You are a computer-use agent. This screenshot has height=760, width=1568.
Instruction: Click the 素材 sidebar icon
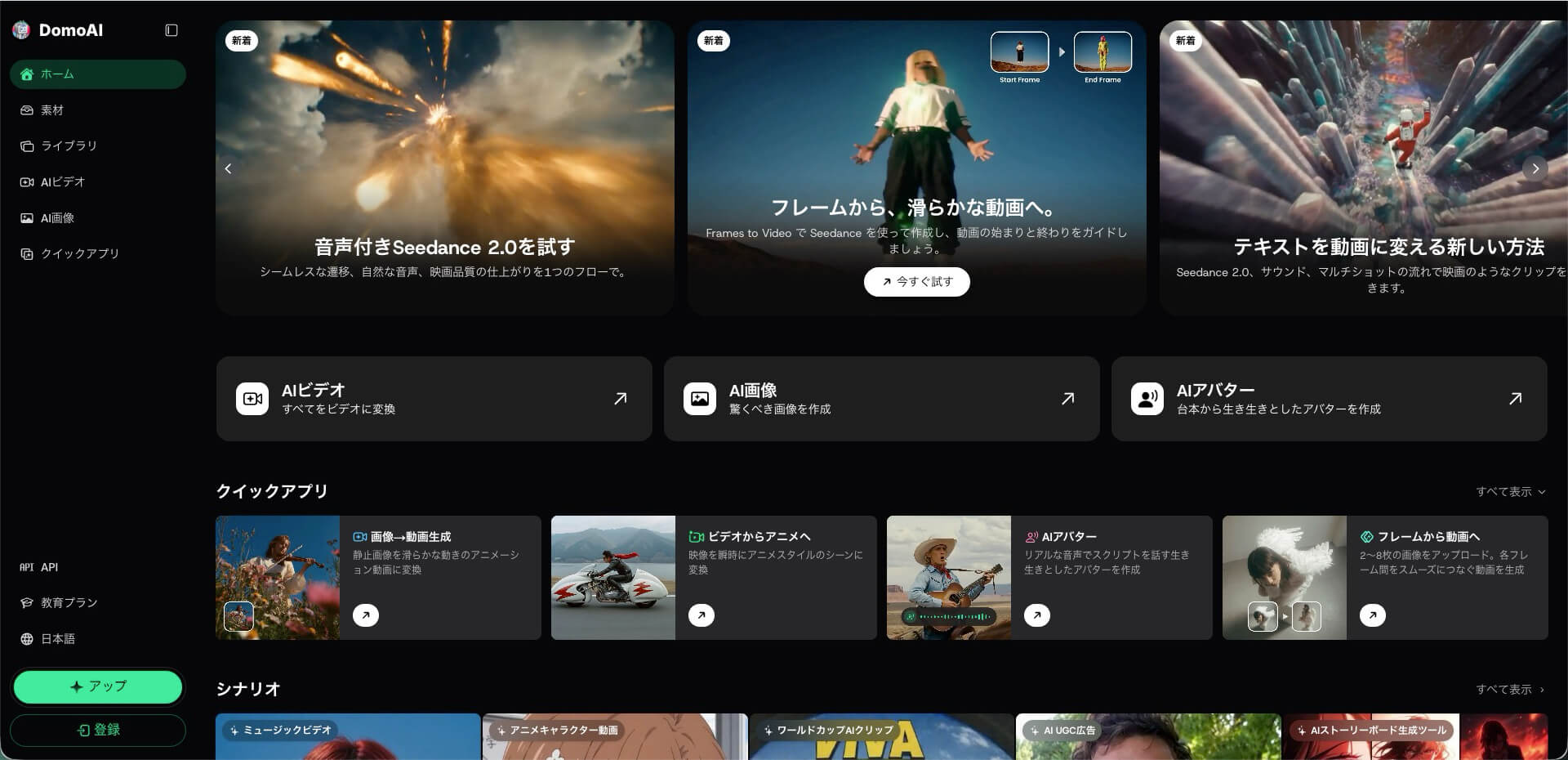[x=27, y=110]
